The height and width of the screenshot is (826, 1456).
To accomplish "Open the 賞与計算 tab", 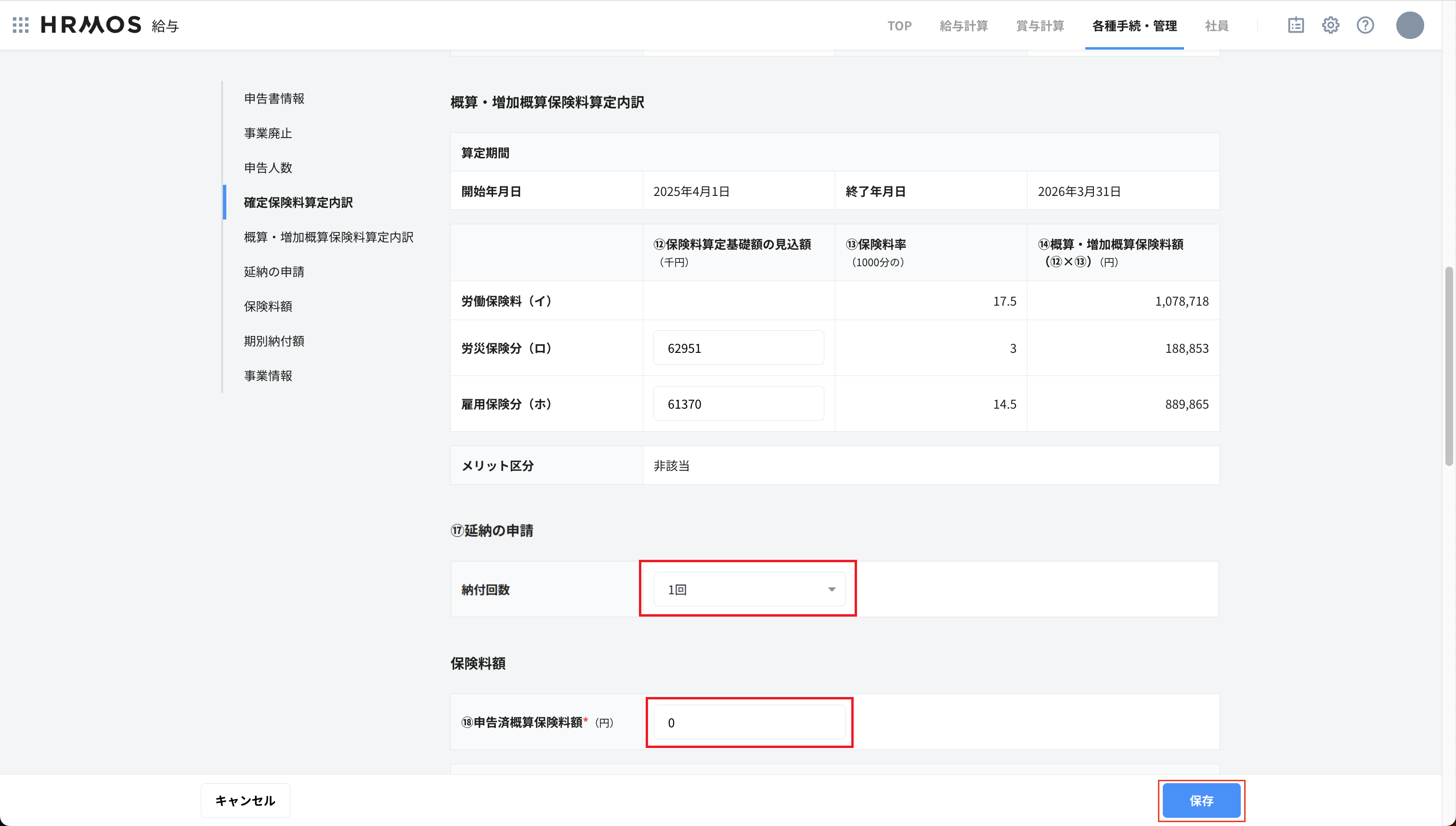I will pos(1040,26).
